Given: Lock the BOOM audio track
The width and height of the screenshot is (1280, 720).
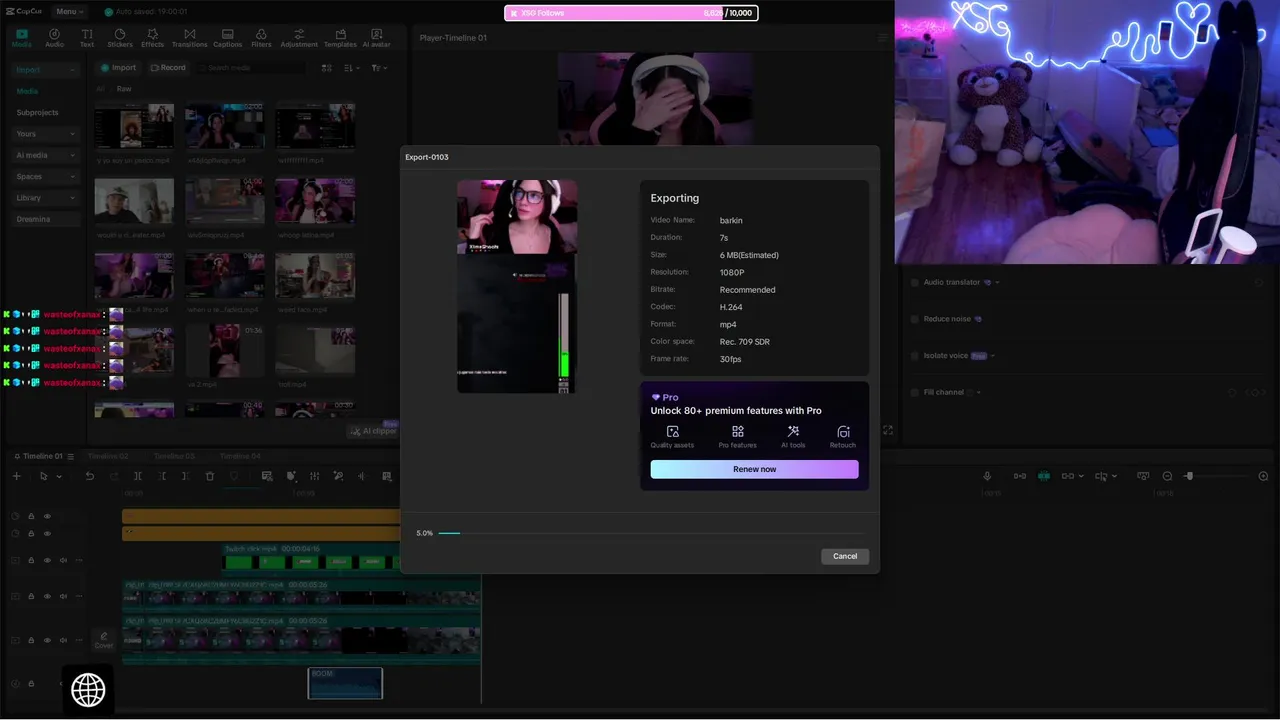Looking at the screenshot, I should 31,684.
